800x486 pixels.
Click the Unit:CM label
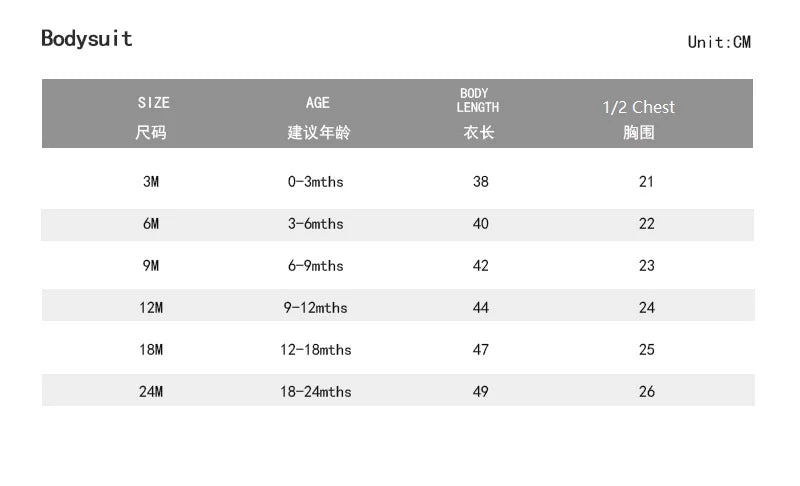tap(719, 42)
